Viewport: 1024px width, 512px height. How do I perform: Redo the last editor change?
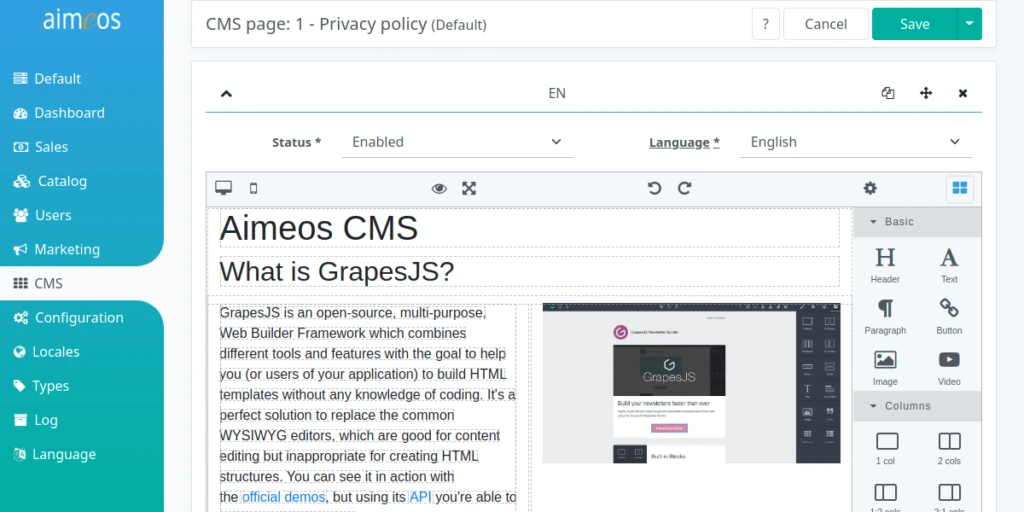click(684, 189)
